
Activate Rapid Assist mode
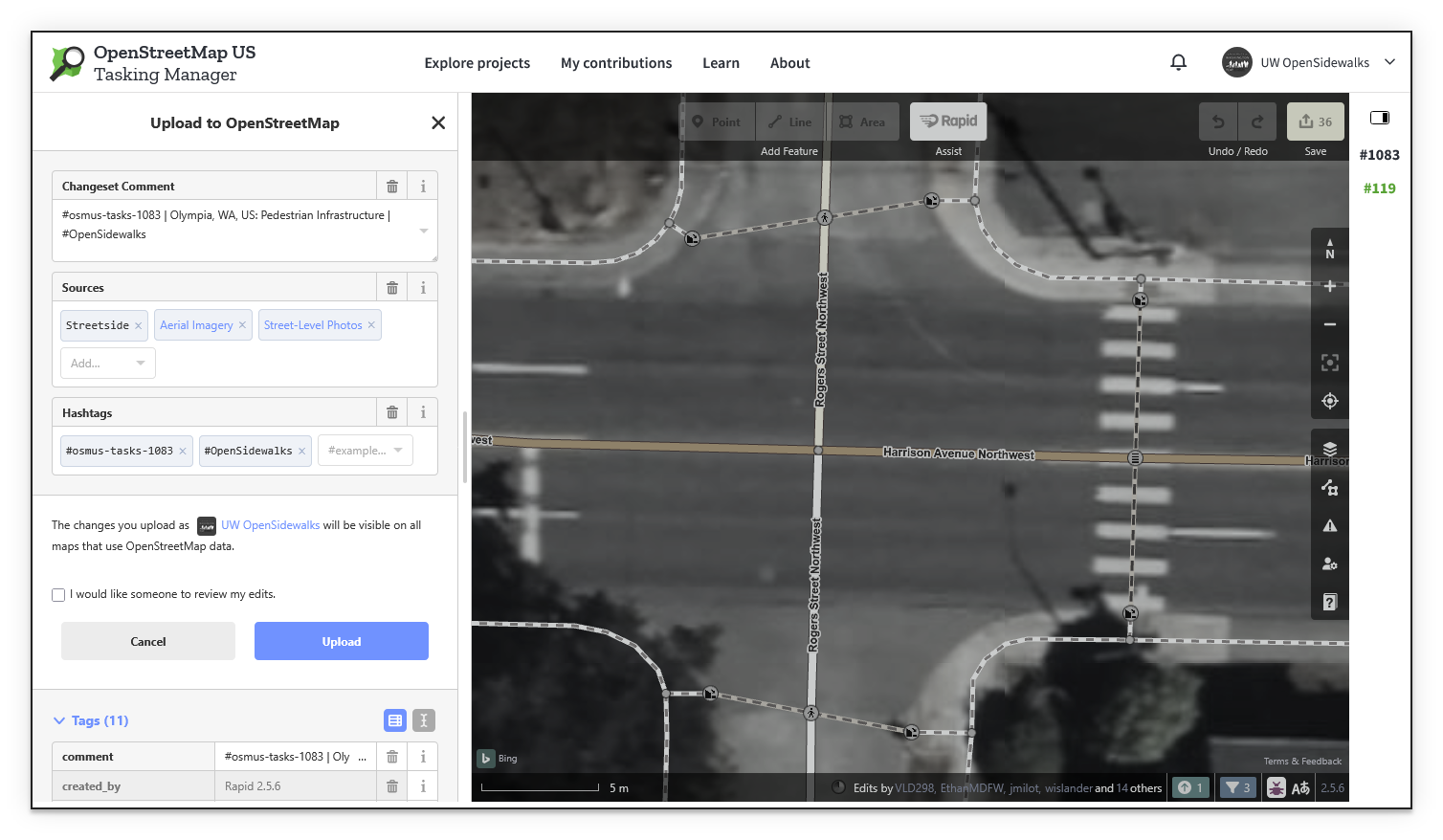947,122
